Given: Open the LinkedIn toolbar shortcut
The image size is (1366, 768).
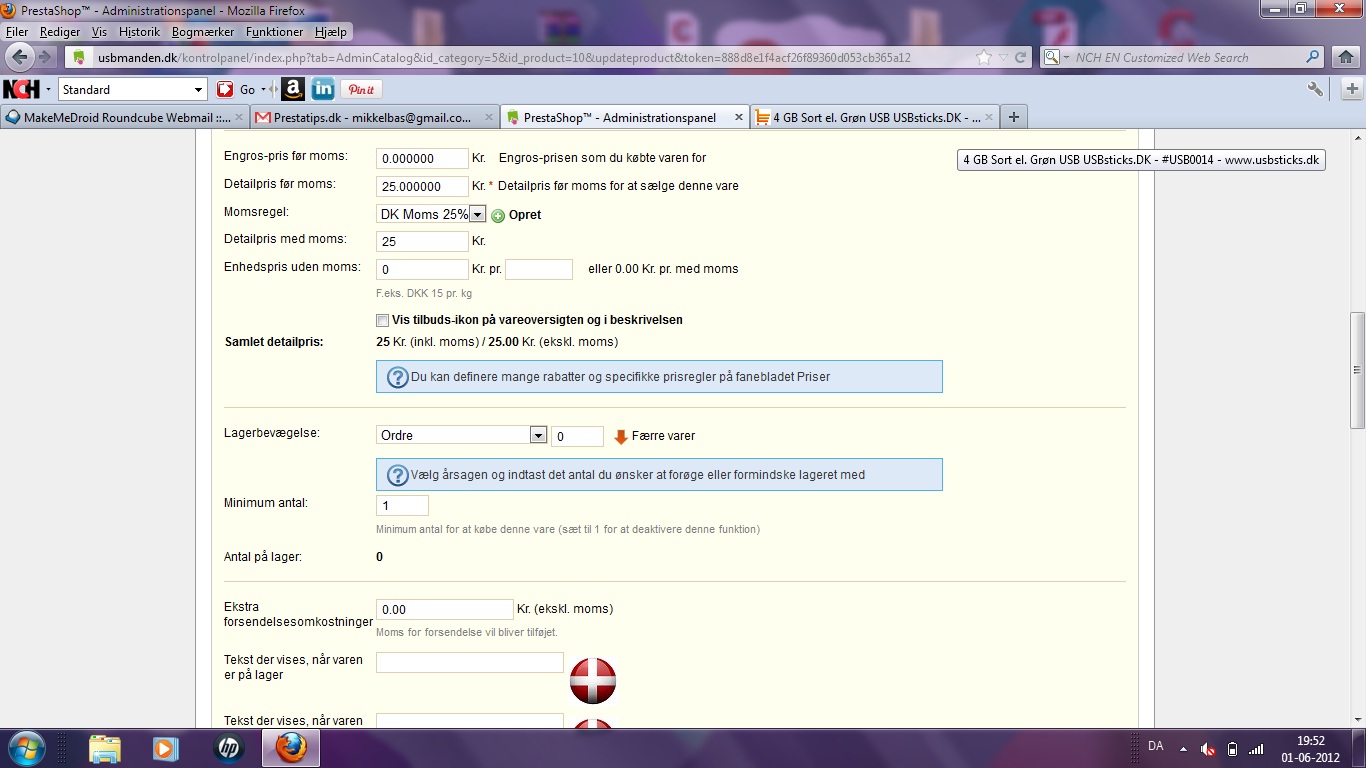Looking at the screenshot, I should 323,89.
